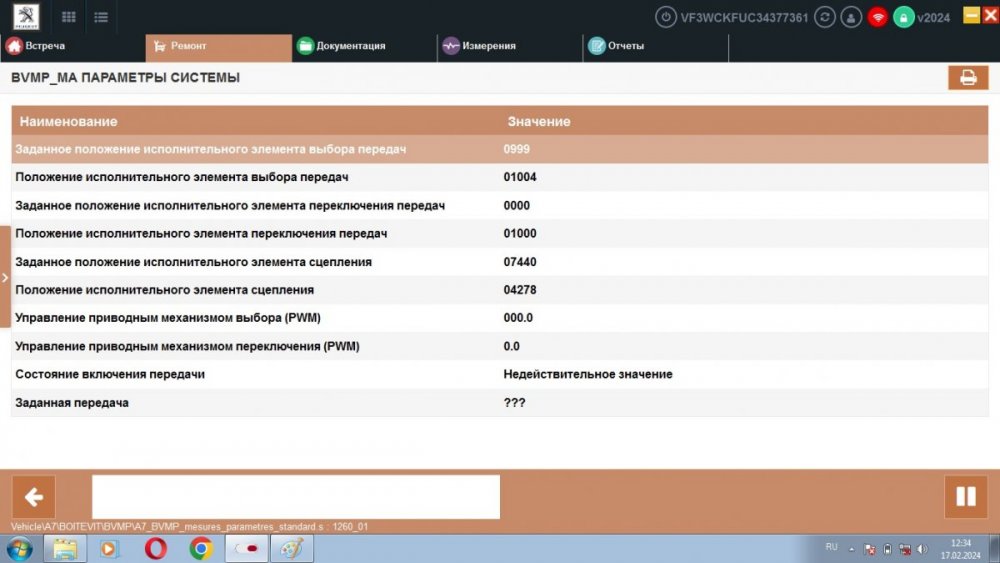Click the speaker volume tray icon
1000x563 pixels.
click(x=922, y=549)
